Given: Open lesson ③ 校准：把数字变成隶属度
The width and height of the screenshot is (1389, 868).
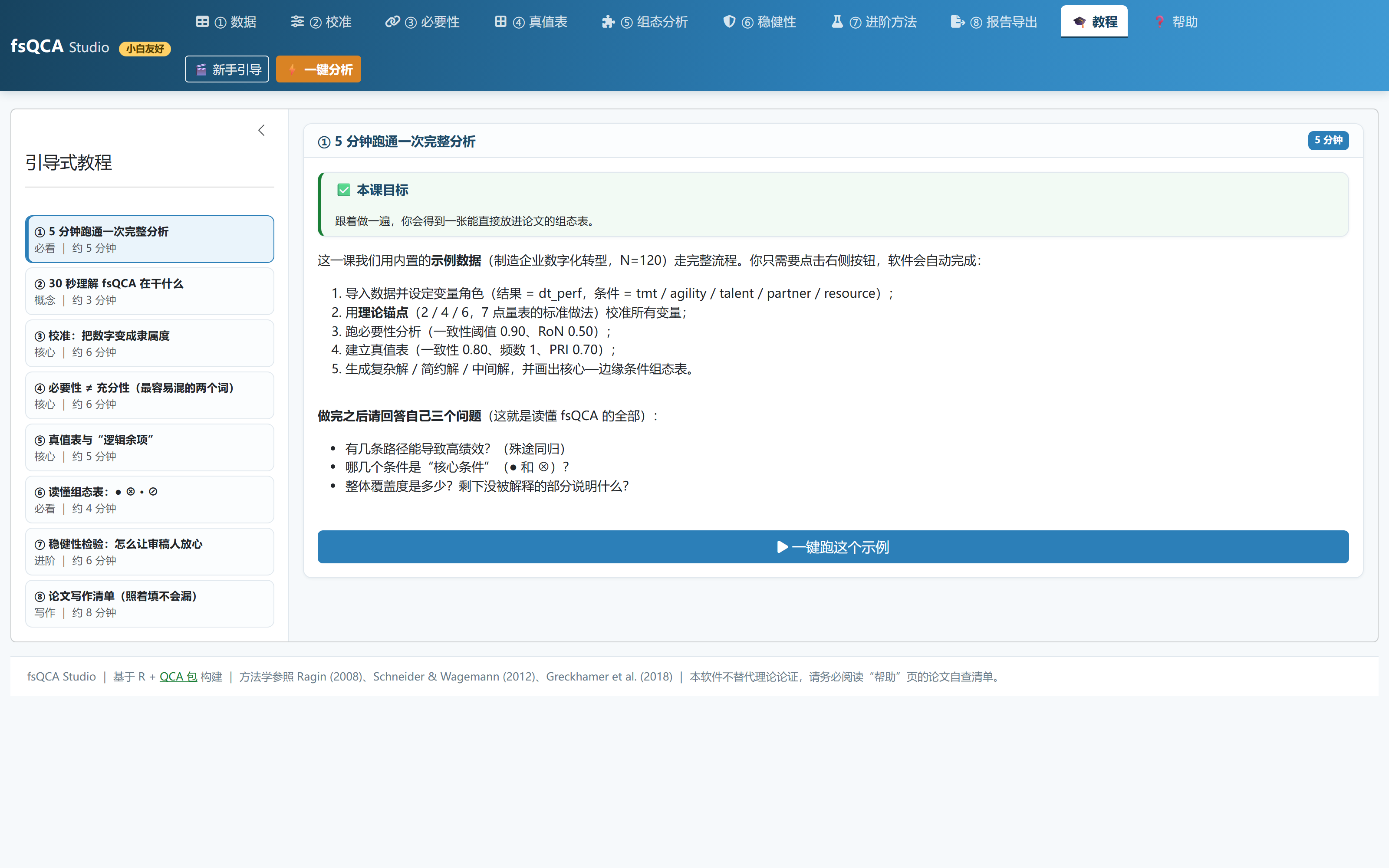Looking at the screenshot, I should click(x=150, y=343).
